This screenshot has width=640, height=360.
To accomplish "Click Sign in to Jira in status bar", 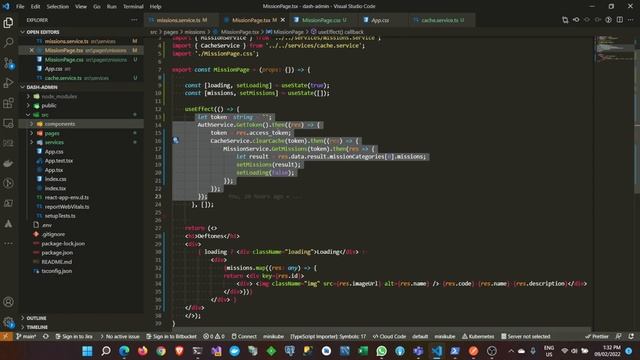I will pos(73,336).
